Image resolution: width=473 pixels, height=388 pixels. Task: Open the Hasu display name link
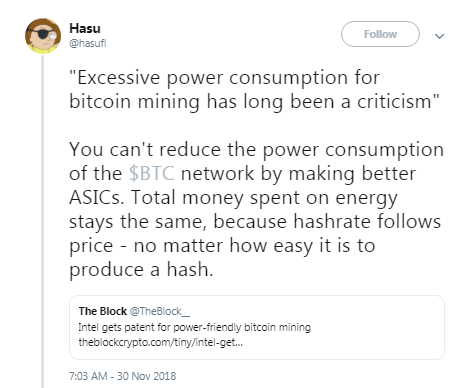85,28
